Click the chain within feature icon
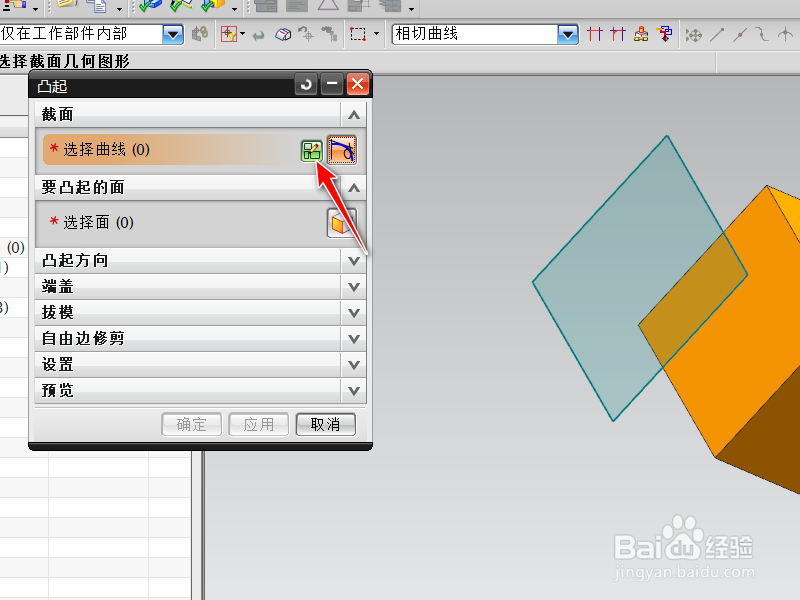This screenshot has height=600, width=800. coord(641,34)
